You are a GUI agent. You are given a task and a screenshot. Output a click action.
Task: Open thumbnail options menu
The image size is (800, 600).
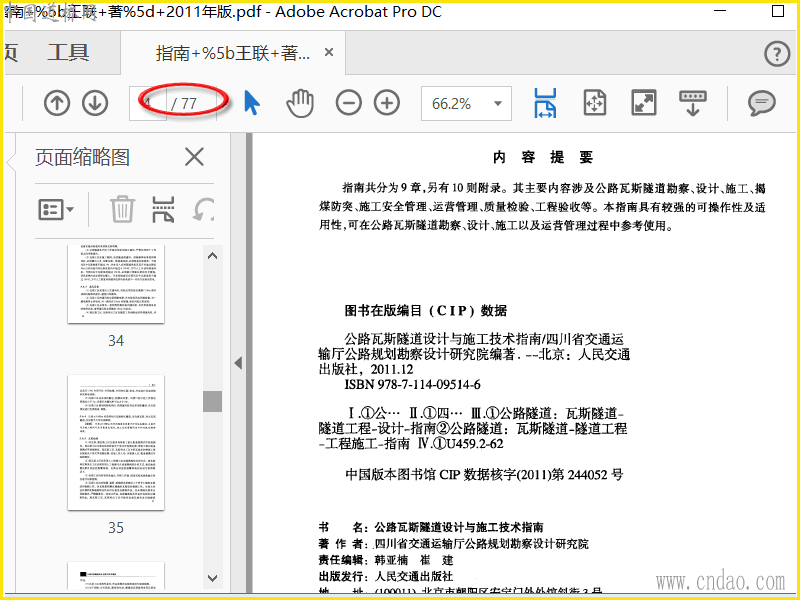[56, 209]
